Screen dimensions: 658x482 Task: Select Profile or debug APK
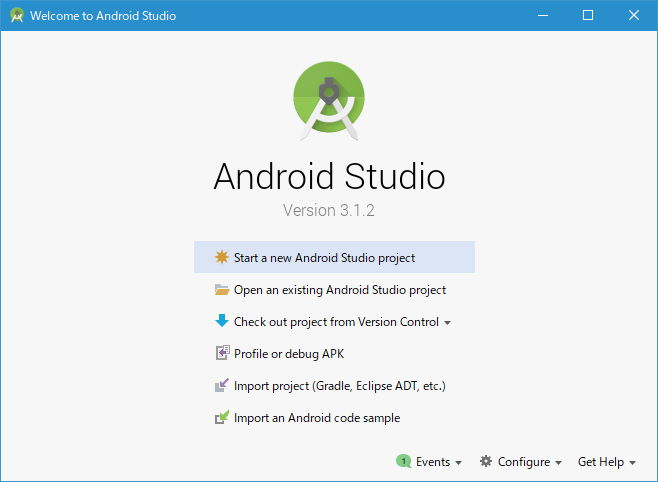(x=334, y=354)
